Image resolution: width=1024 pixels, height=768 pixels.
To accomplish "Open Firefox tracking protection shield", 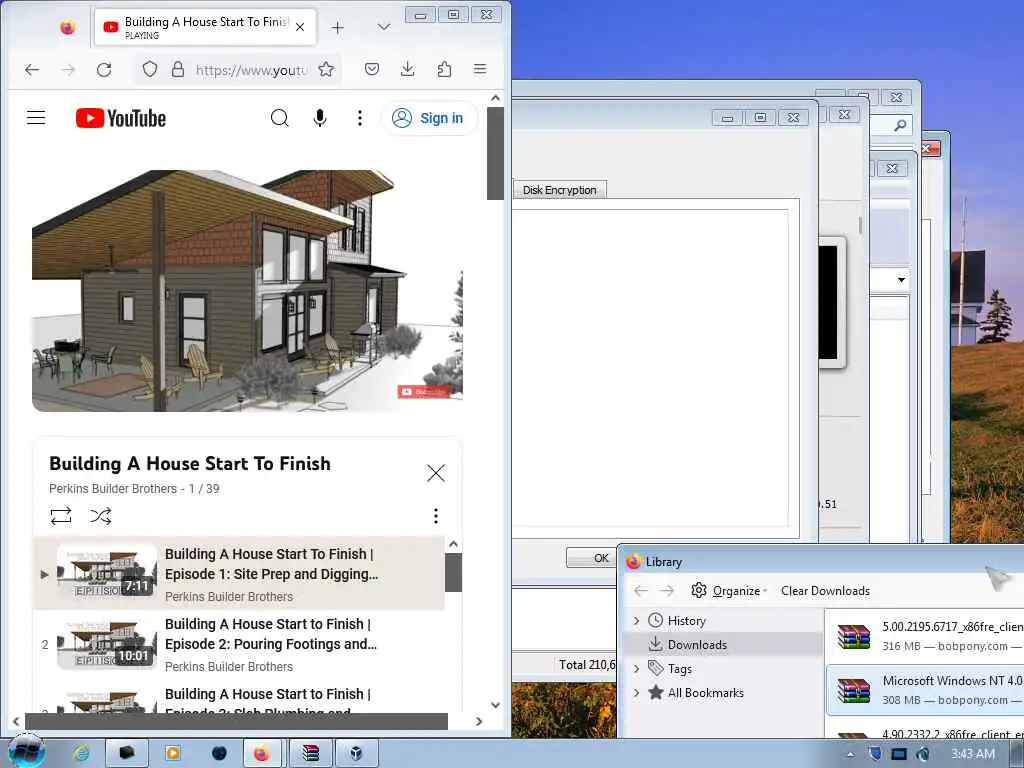I will [x=150, y=69].
